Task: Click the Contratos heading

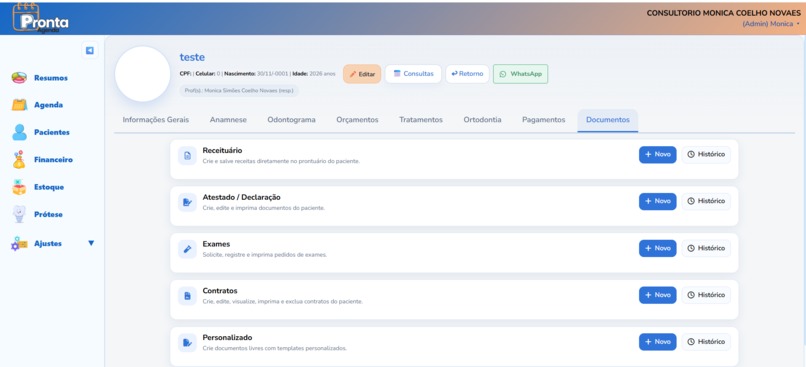Action: tap(220, 291)
